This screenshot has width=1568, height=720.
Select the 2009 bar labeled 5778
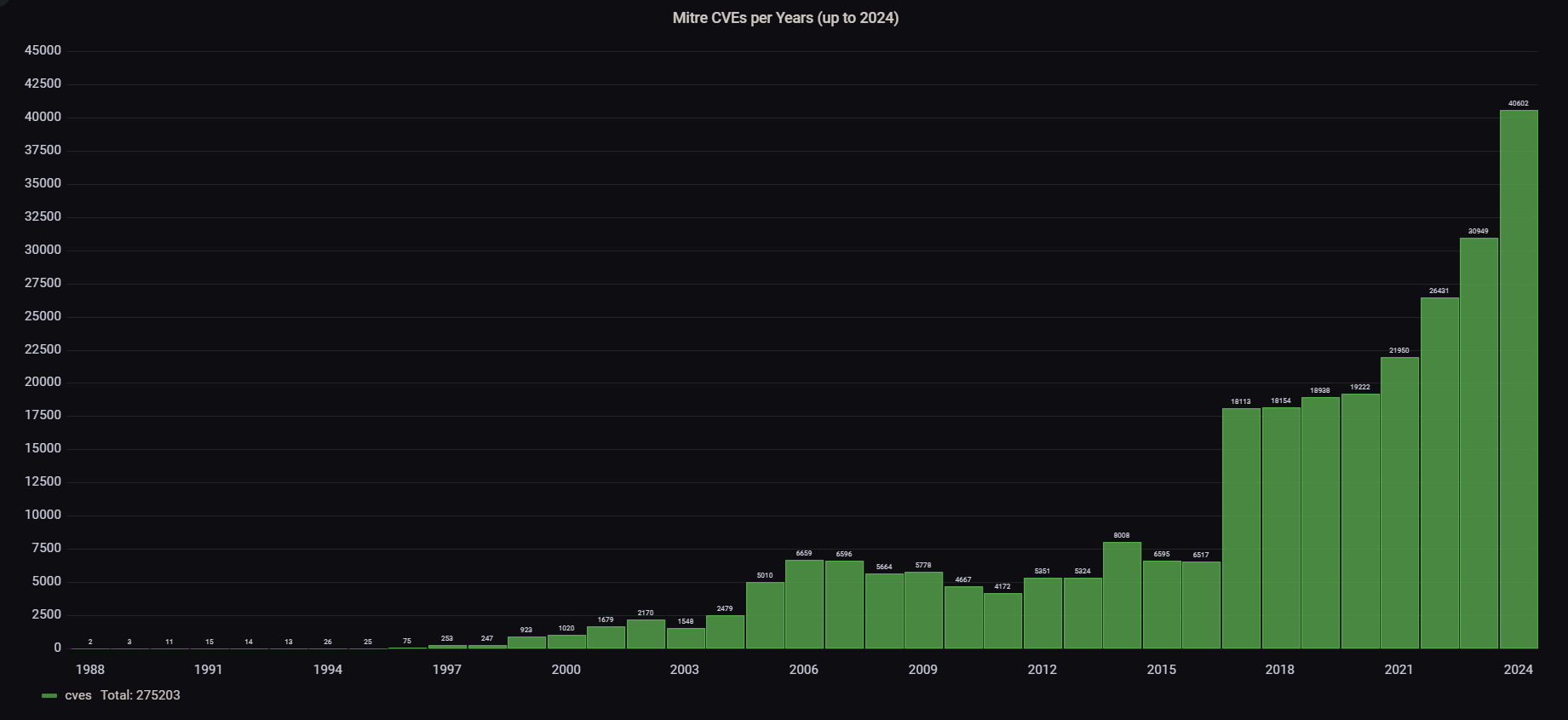pos(923,610)
